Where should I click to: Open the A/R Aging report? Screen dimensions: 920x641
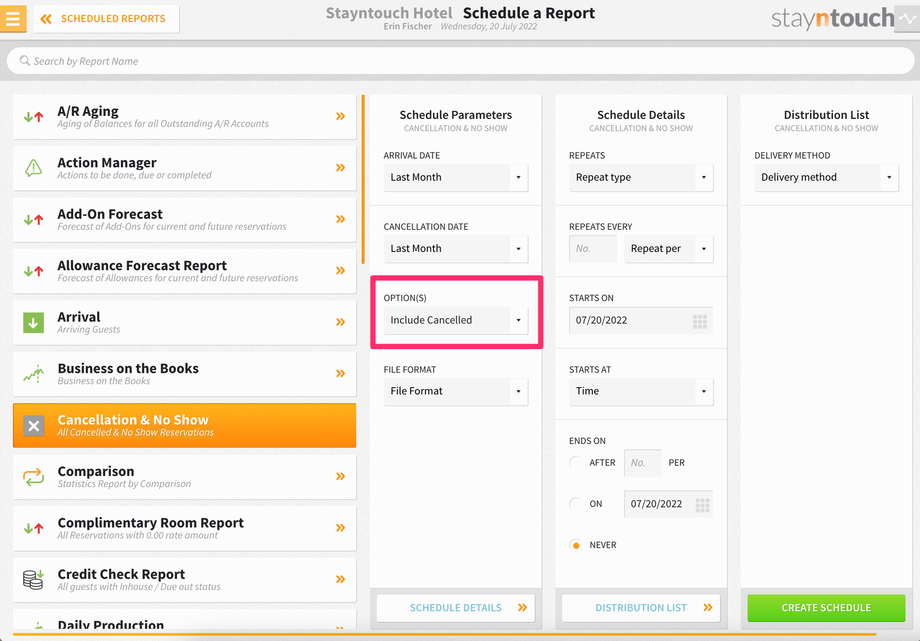pos(184,117)
